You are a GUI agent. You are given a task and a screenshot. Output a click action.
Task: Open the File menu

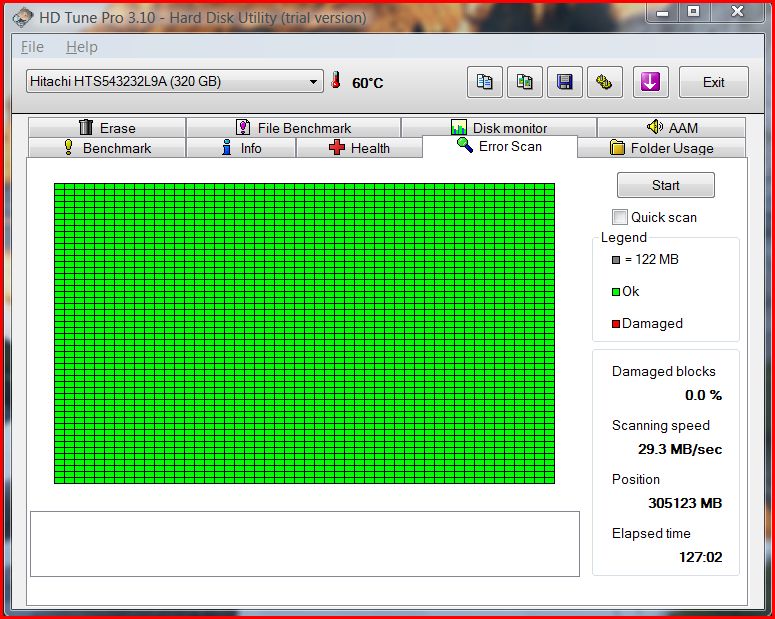(32, 47)
